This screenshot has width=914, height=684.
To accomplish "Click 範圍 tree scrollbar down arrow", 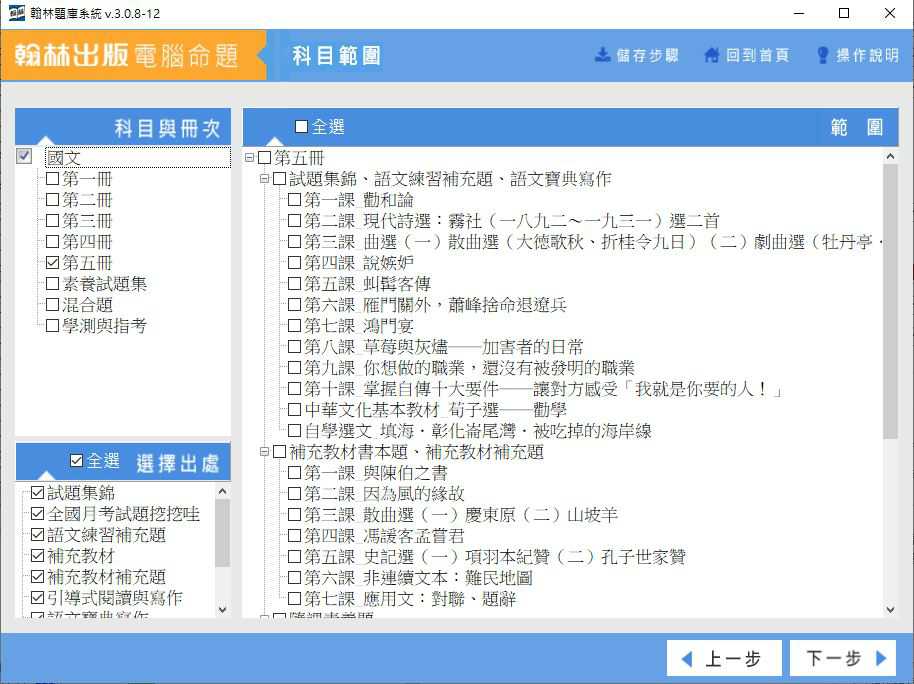I will pyautogui.click(x=890, y=609).
